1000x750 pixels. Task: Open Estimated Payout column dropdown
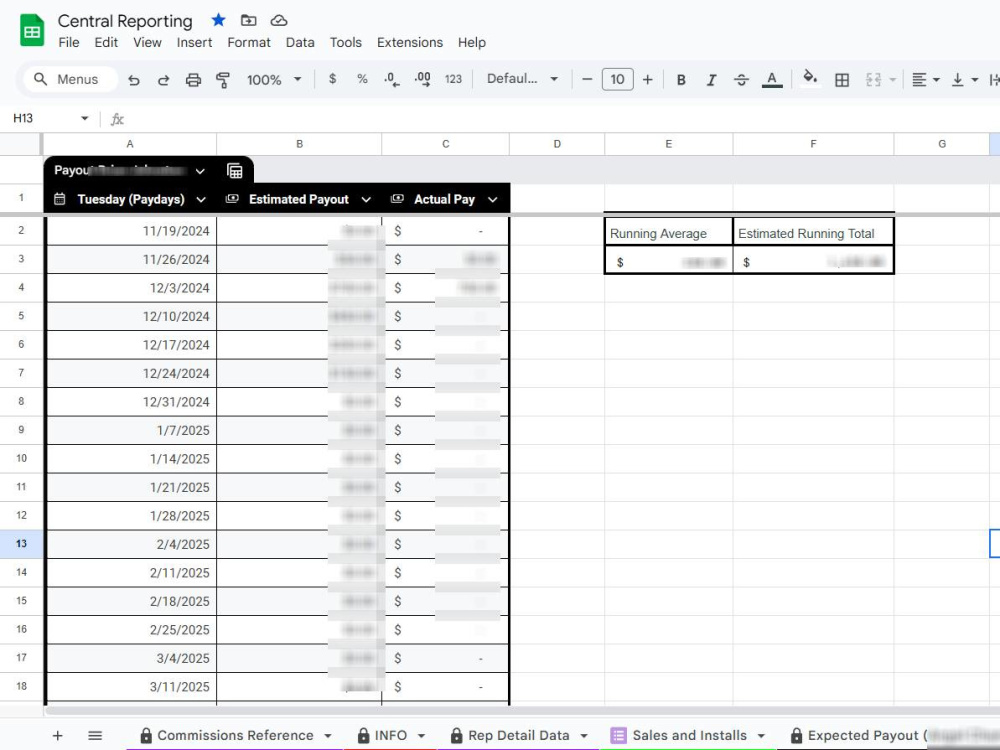pos(366,200)
